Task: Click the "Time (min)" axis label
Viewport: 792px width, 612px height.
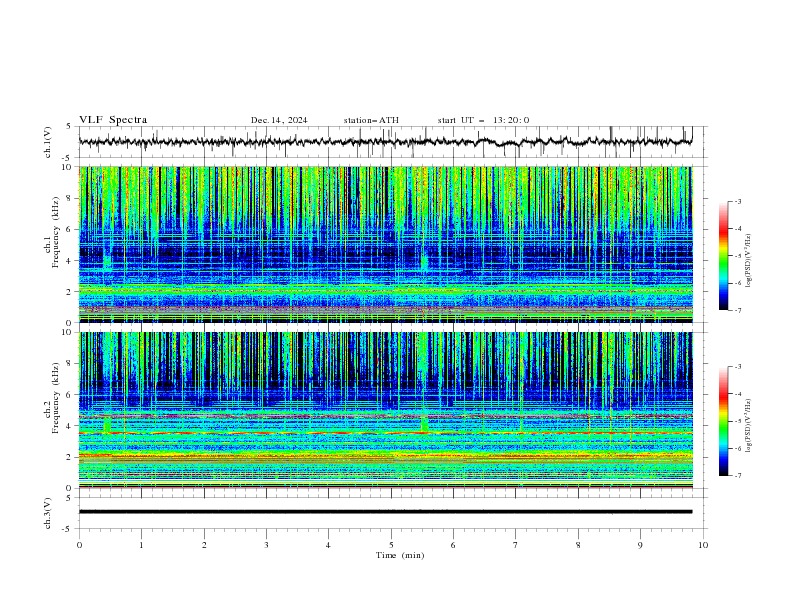Action: tap(400, 555)
